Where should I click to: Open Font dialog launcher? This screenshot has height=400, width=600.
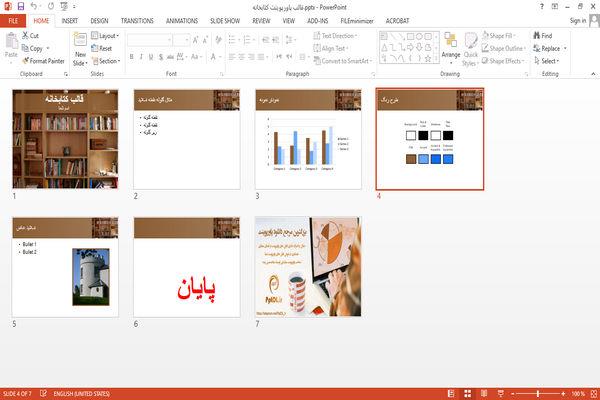tap(222, 74)
